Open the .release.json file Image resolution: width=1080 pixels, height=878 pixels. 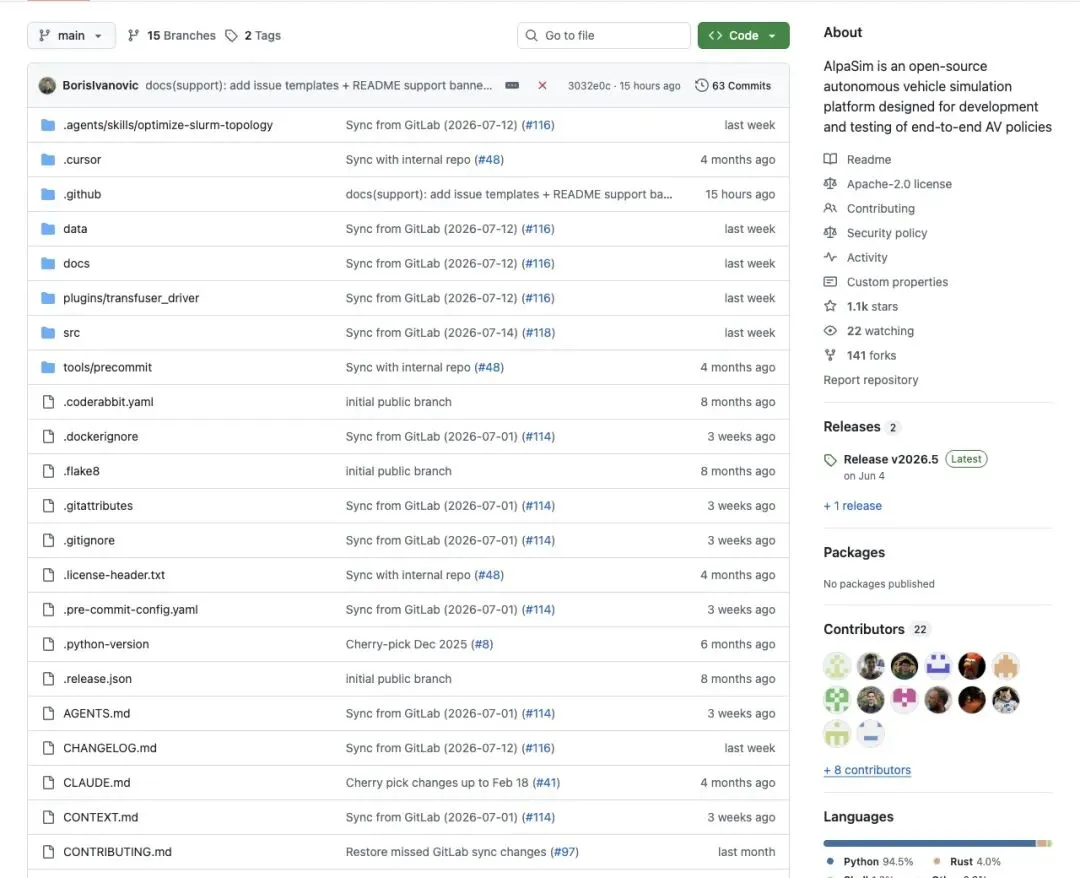97,678
